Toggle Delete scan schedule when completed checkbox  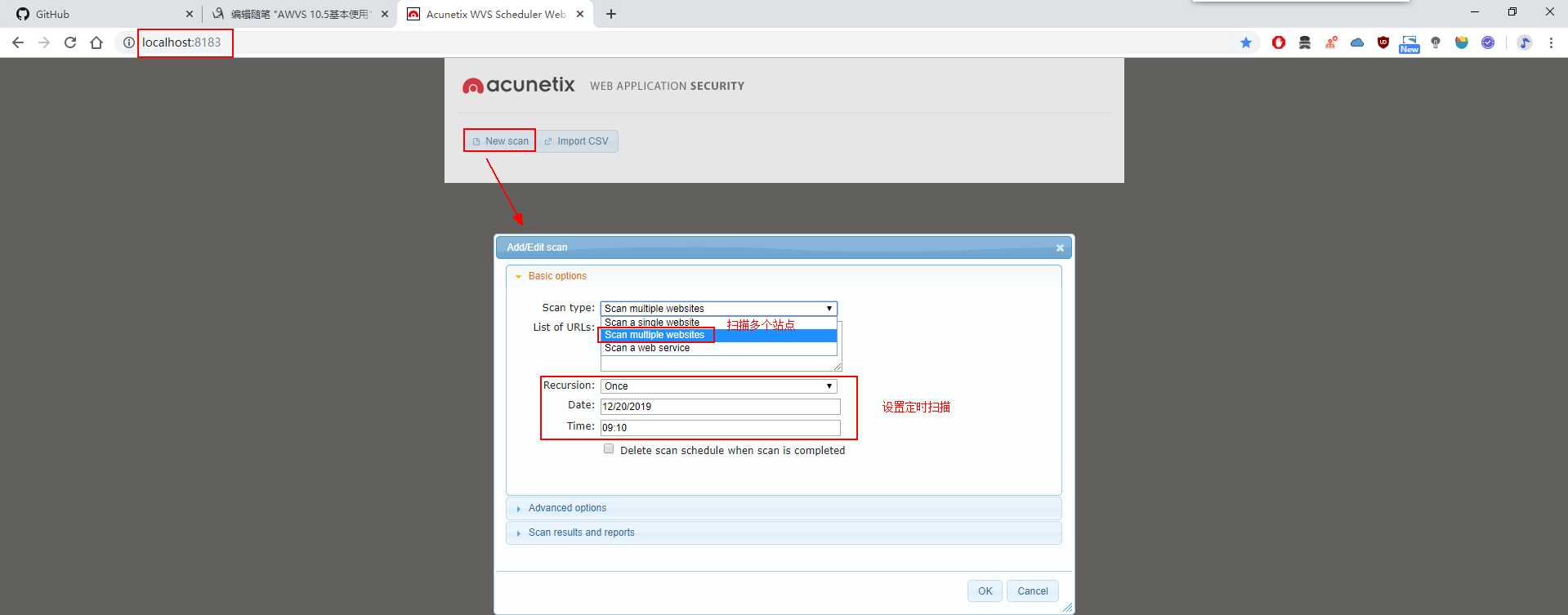coord(609,448)
